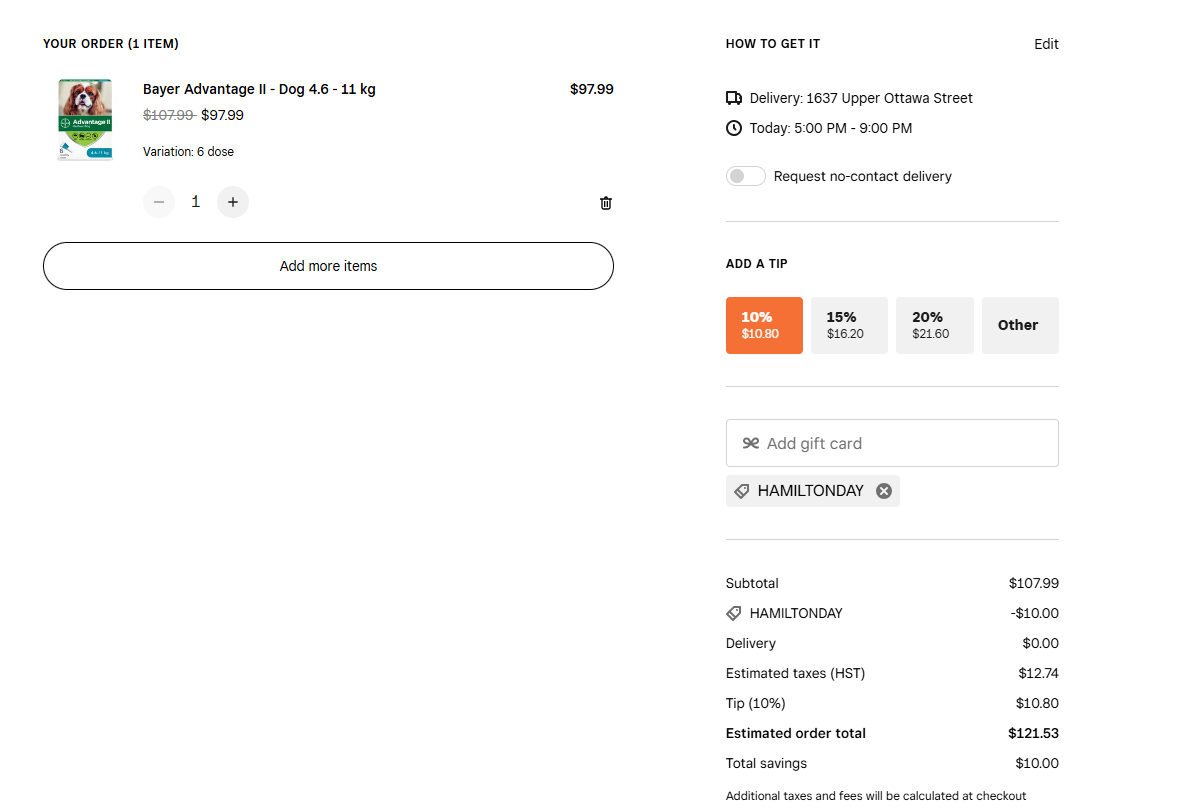The width and height of the screenshot is (1190, 811).
Task: Decrease quantity with the minus button
Action: [159, 202]
